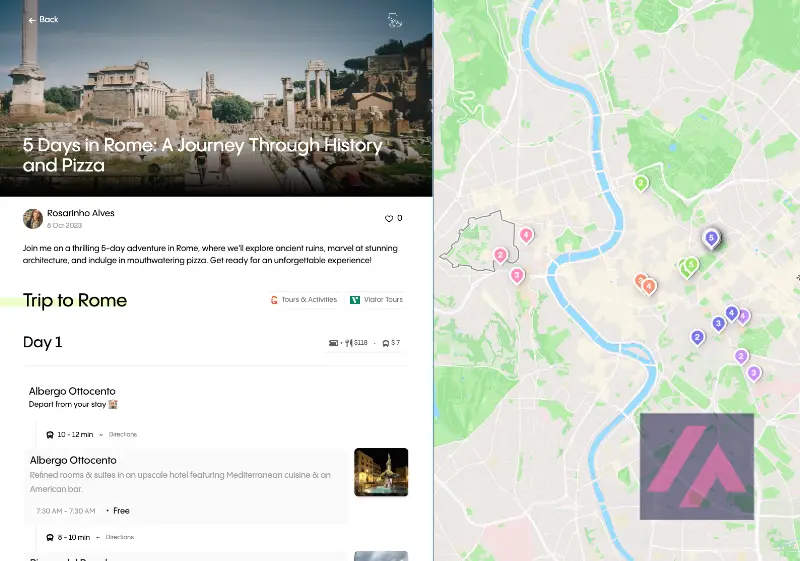Select the pink pin 2 on the map

[501, 256]
